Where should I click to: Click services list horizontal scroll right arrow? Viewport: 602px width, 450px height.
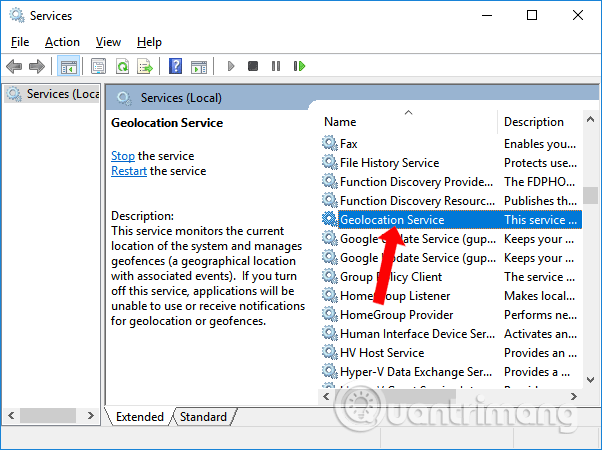click(x=574, y=396)
